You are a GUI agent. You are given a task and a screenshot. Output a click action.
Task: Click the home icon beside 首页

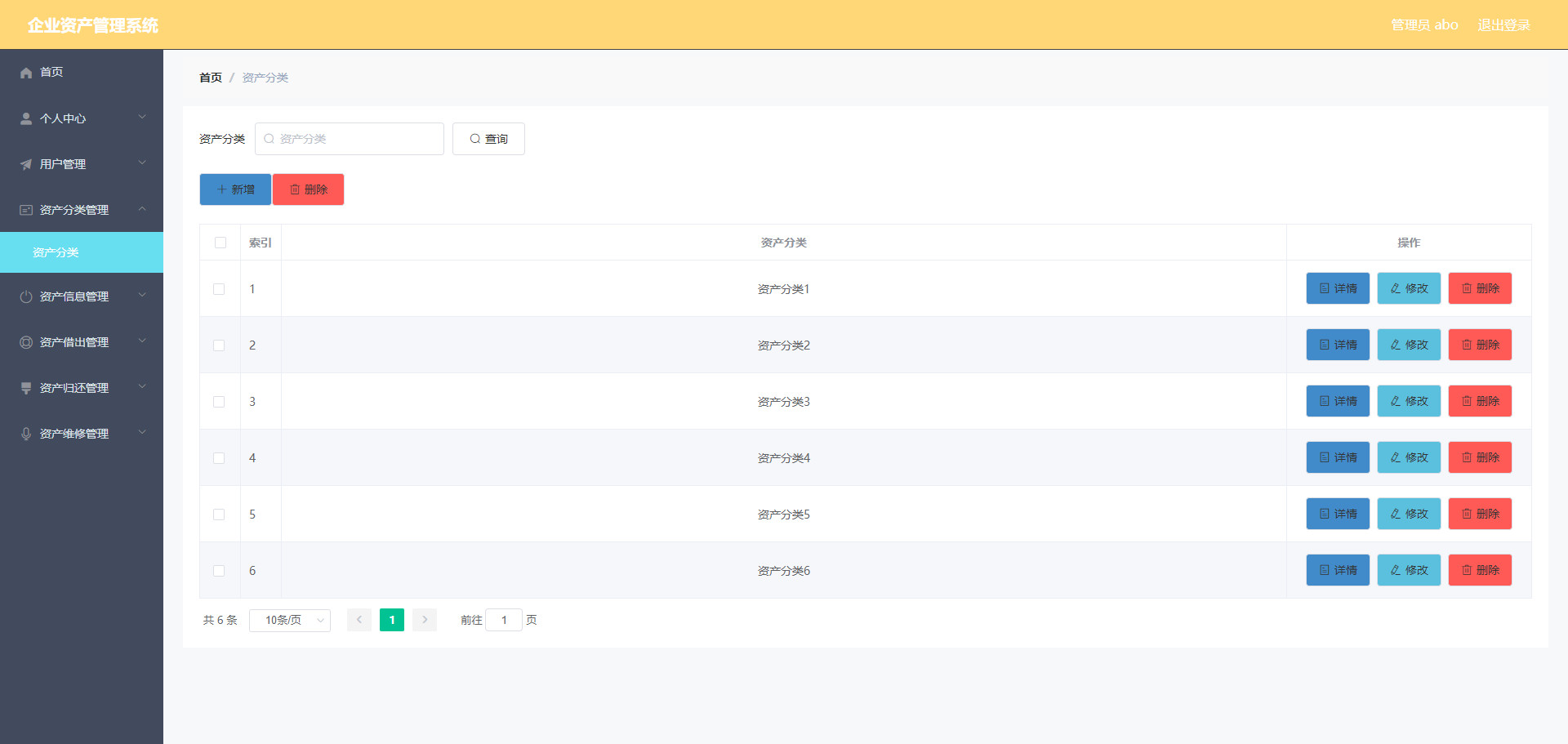tap(26, 73)
